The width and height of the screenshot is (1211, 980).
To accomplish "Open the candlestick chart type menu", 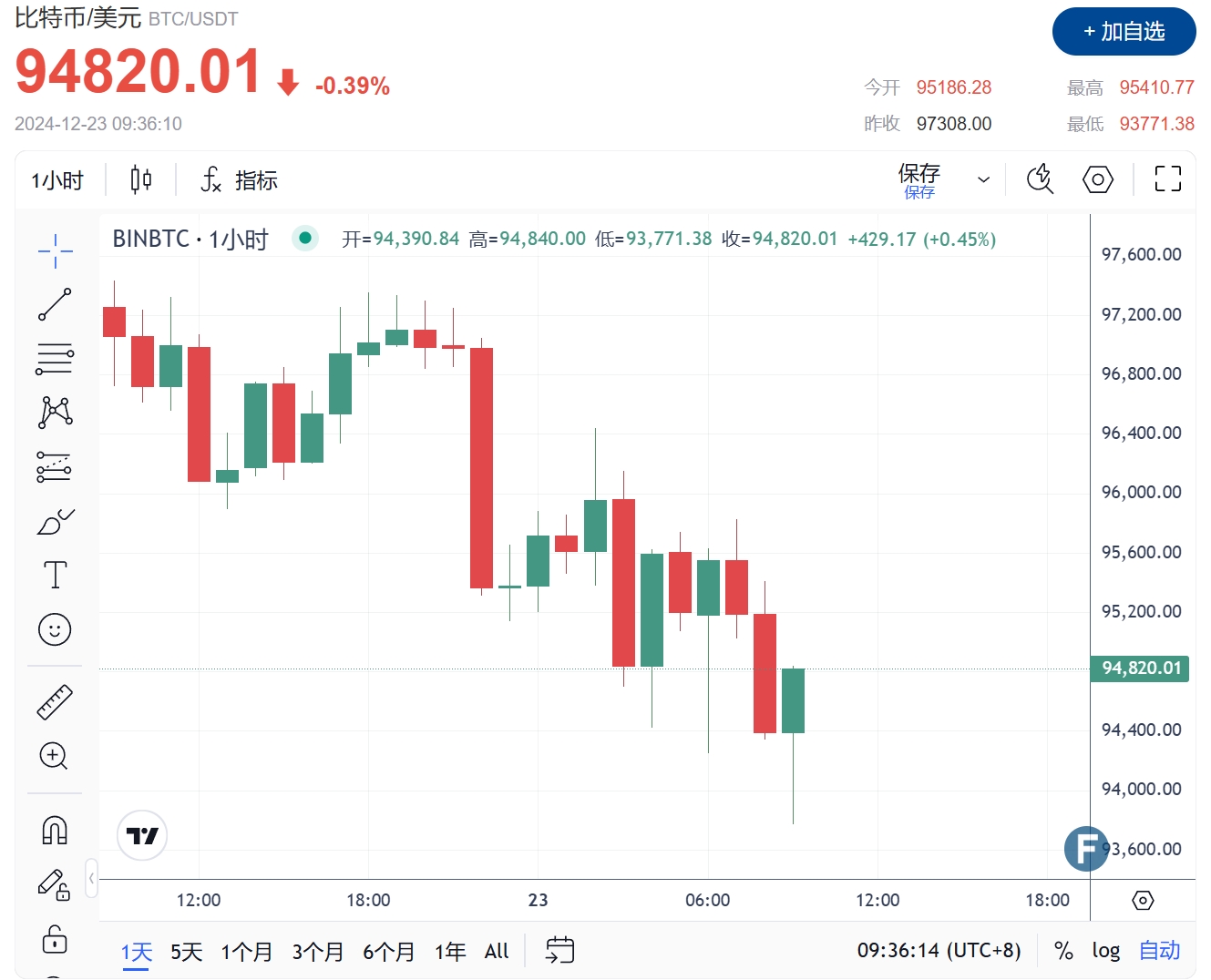I will [141, 179].
